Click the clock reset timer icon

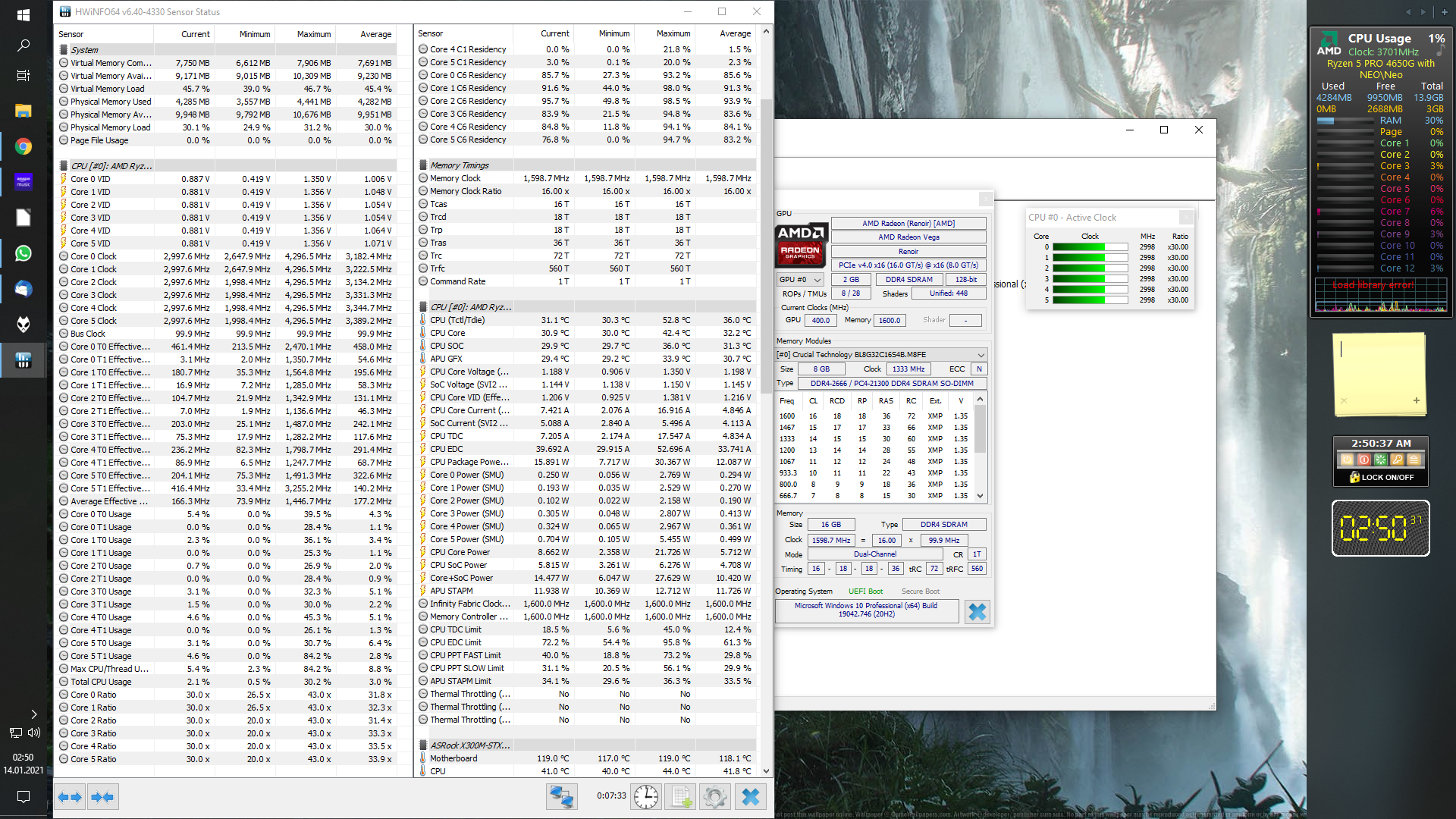[646, 797]
